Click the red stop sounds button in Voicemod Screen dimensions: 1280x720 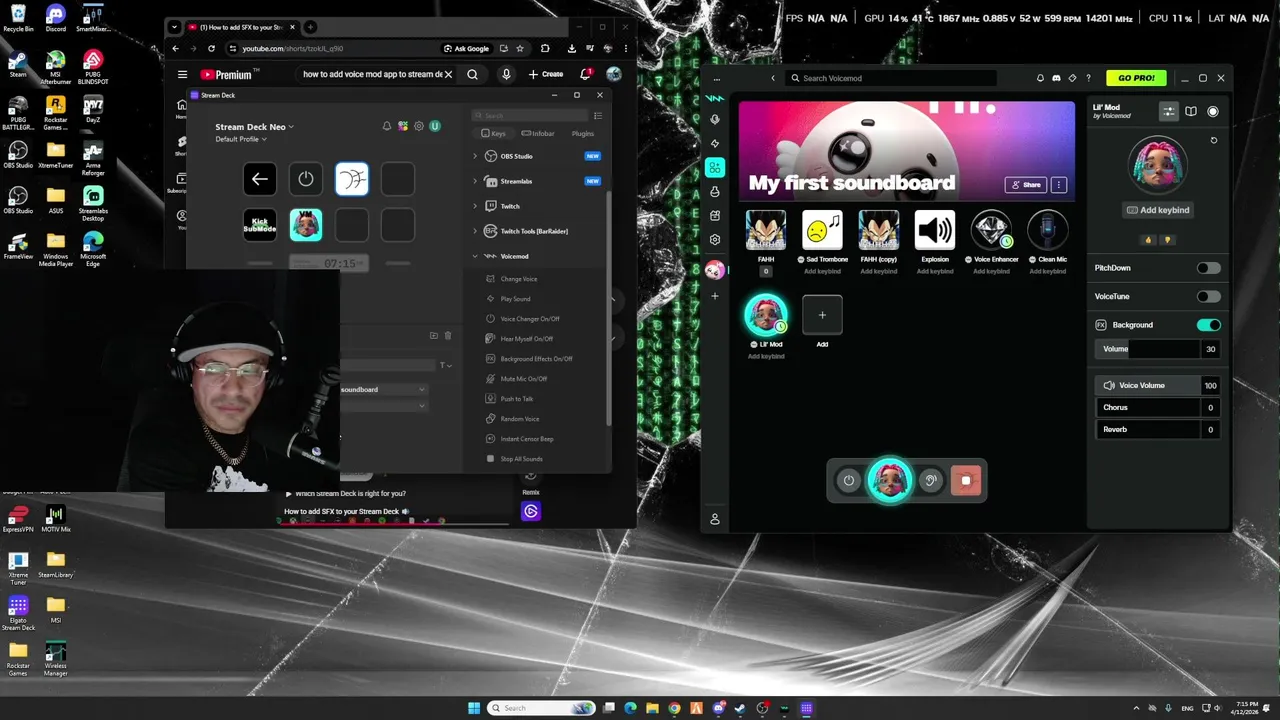click(966, 481)
